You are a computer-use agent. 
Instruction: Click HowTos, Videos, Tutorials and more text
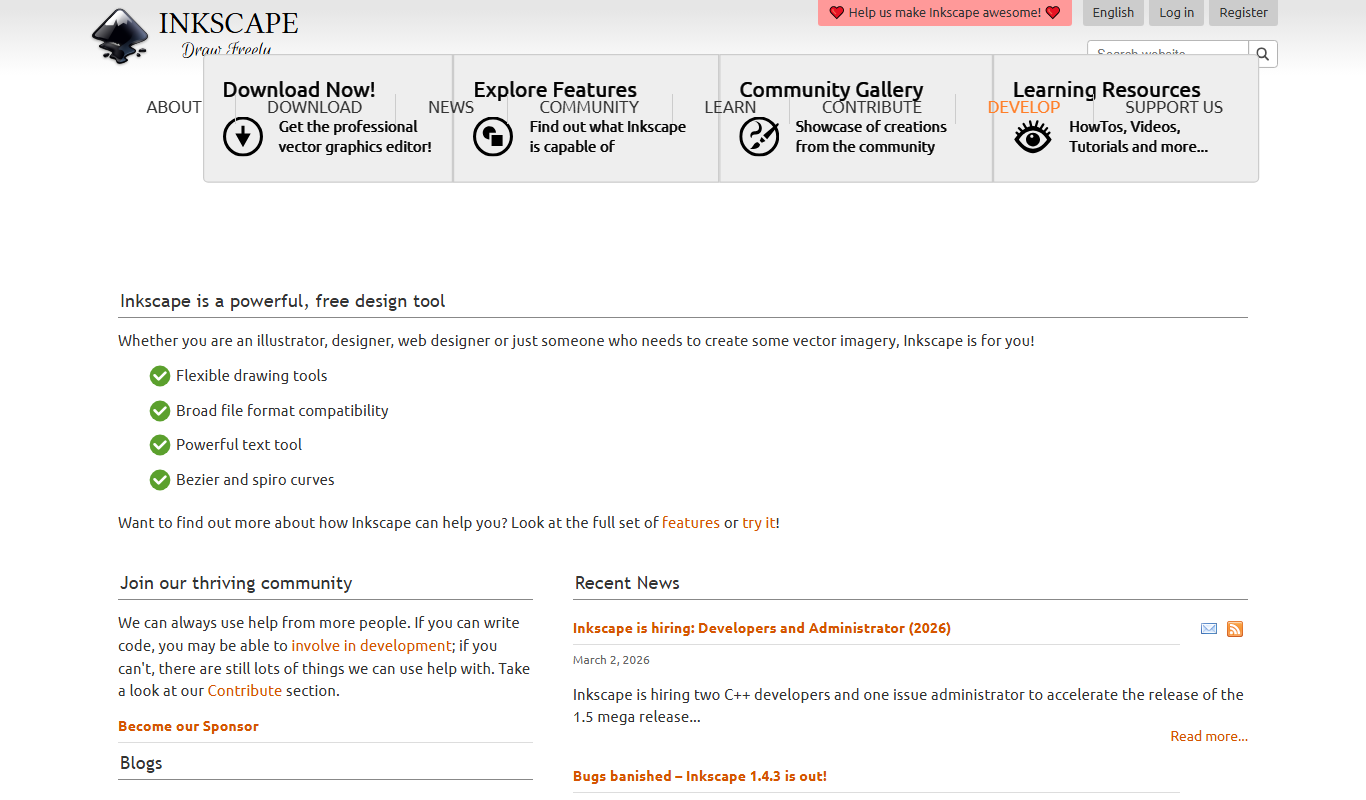pyautogui.click(x=1138, y=137)
